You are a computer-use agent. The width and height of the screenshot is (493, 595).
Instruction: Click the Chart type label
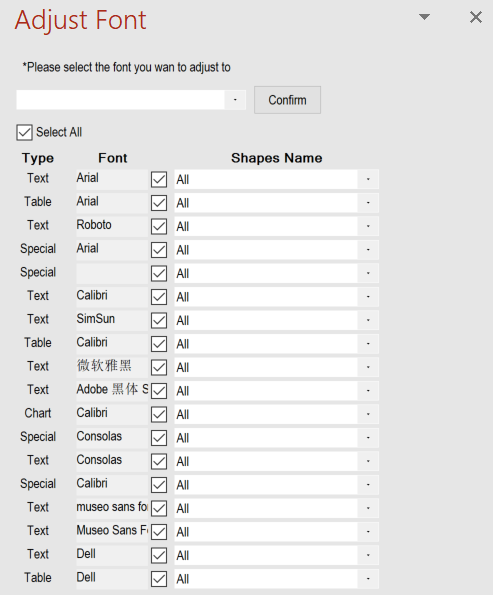pos(38,413)
